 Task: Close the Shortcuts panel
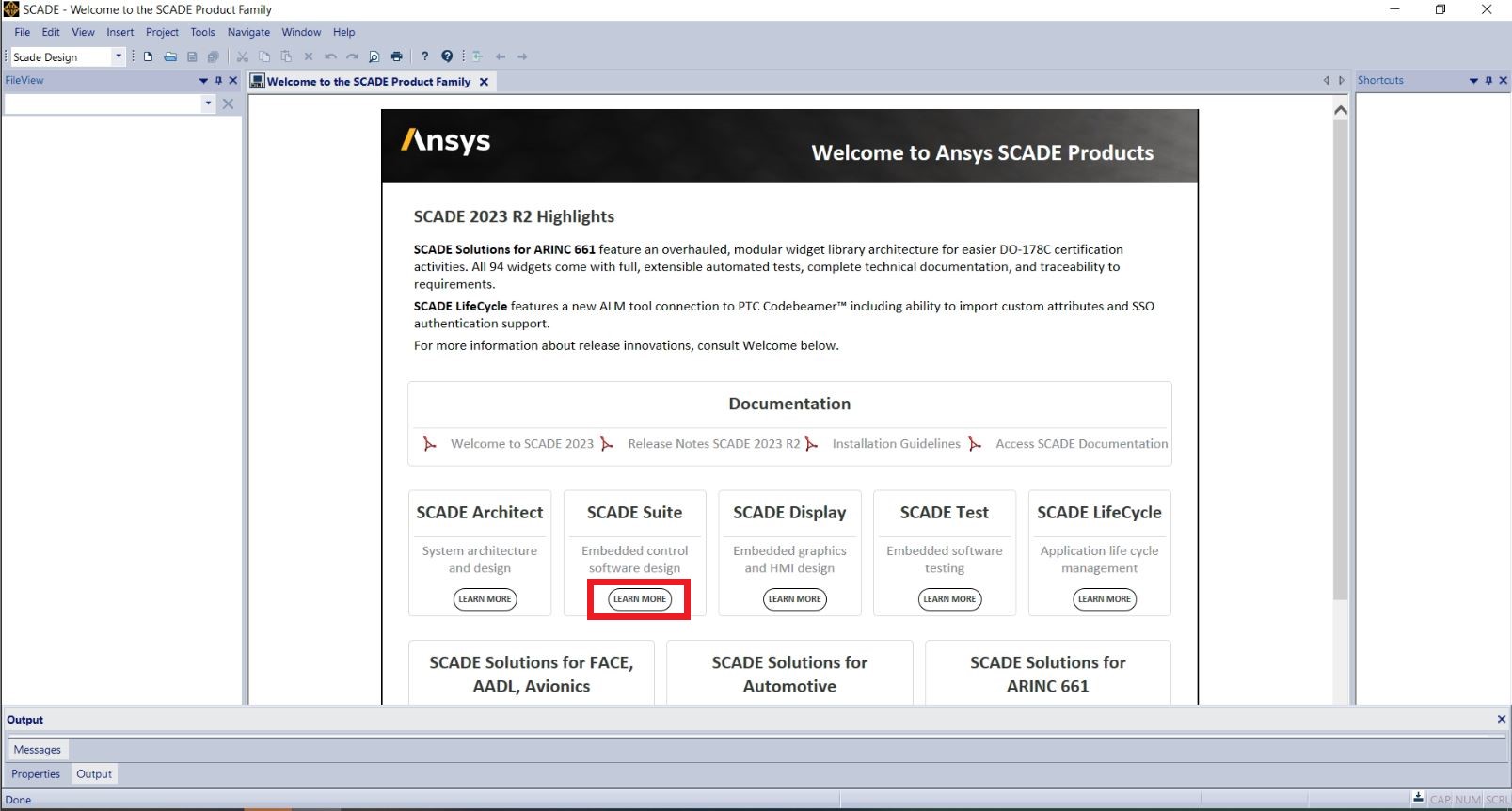pos(1503,81)
